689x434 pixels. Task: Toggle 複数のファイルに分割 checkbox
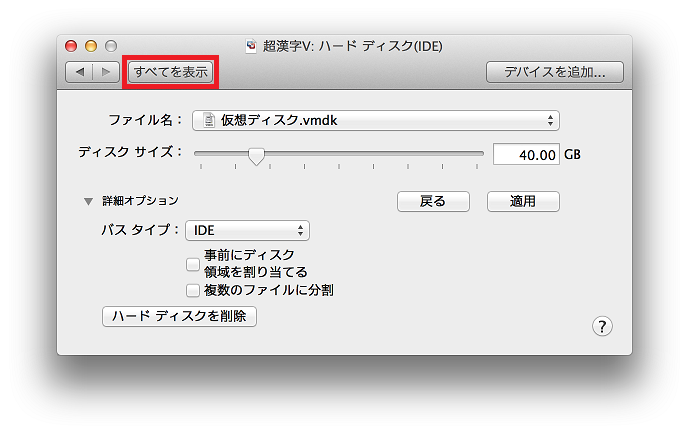(193, 290)
